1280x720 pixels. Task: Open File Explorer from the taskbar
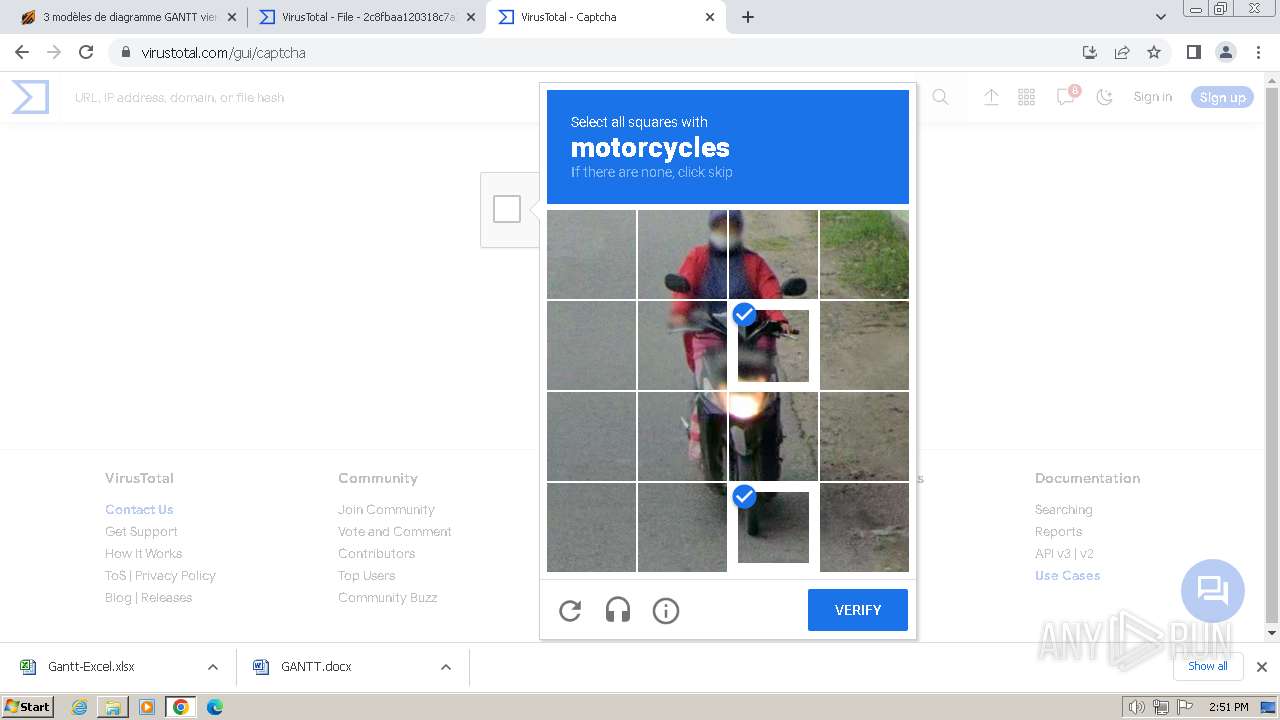point(113,707)
